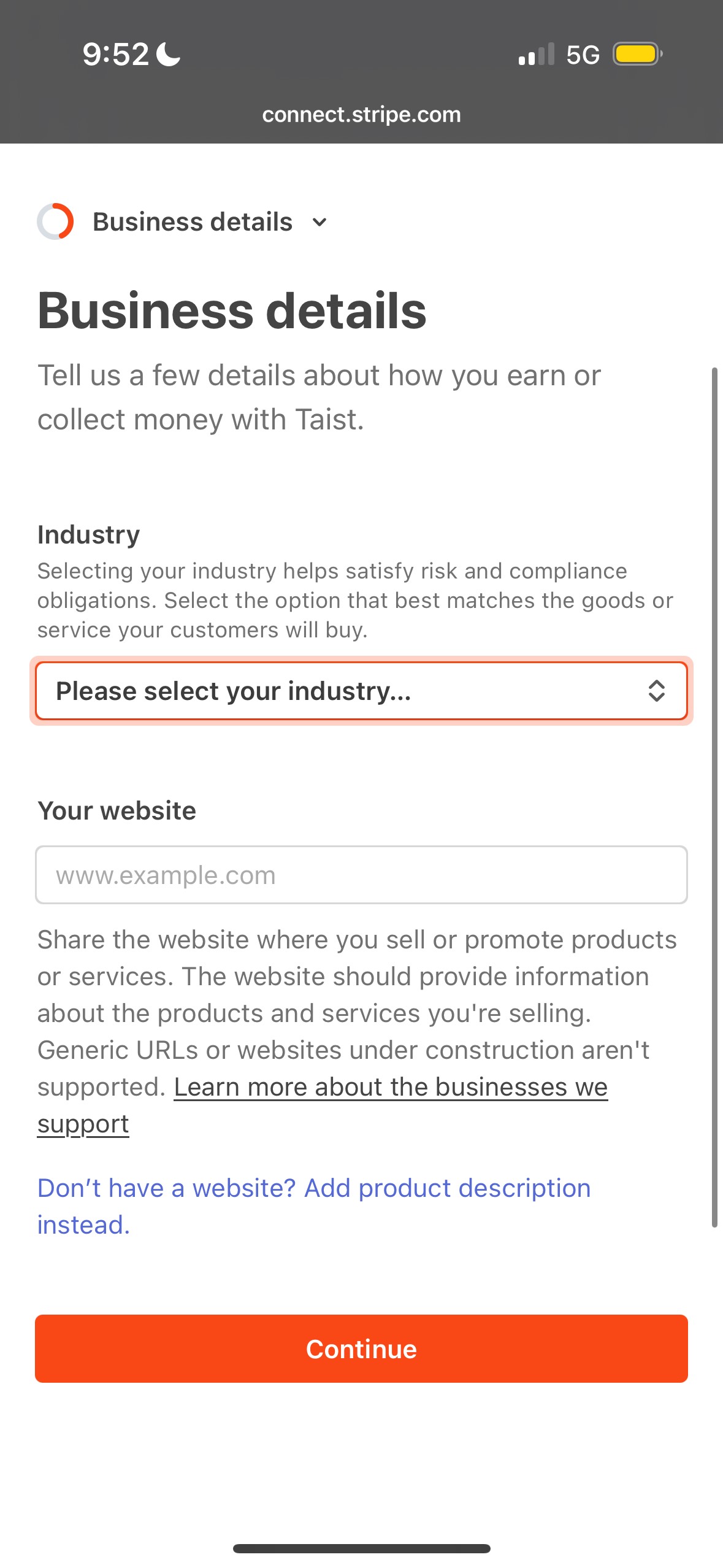This screenshot has width=723, height=1568.
Task: Click the Continue button
Action: coord(361,1348)
